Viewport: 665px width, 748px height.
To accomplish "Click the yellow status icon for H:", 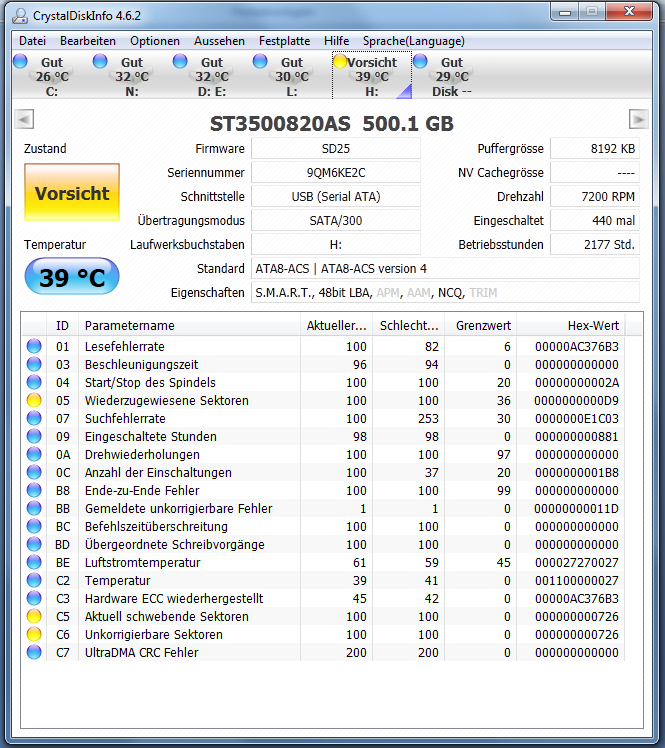I will click(x=340, y=62).
